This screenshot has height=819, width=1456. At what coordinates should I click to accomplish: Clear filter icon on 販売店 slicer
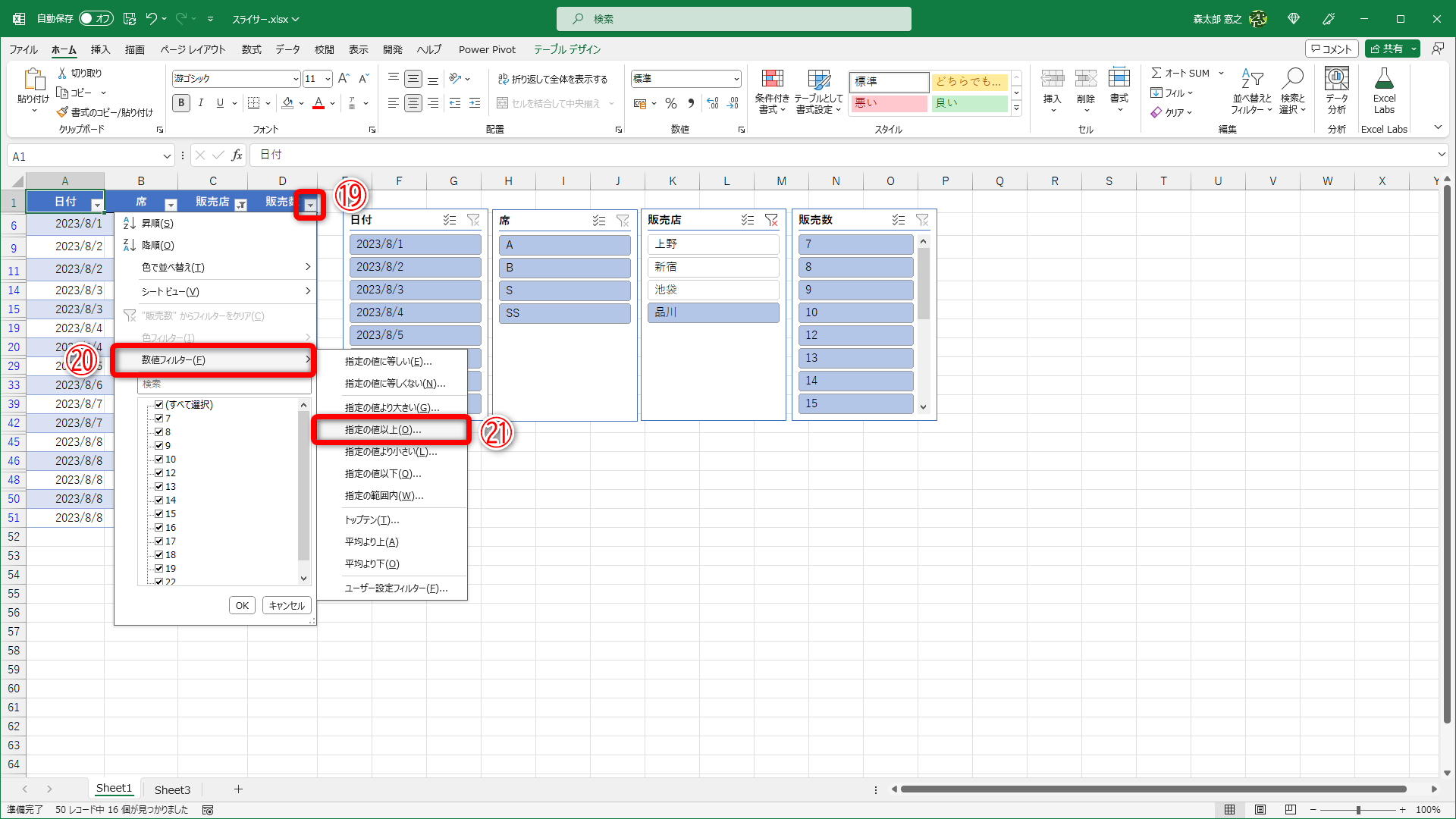(771, 220)
